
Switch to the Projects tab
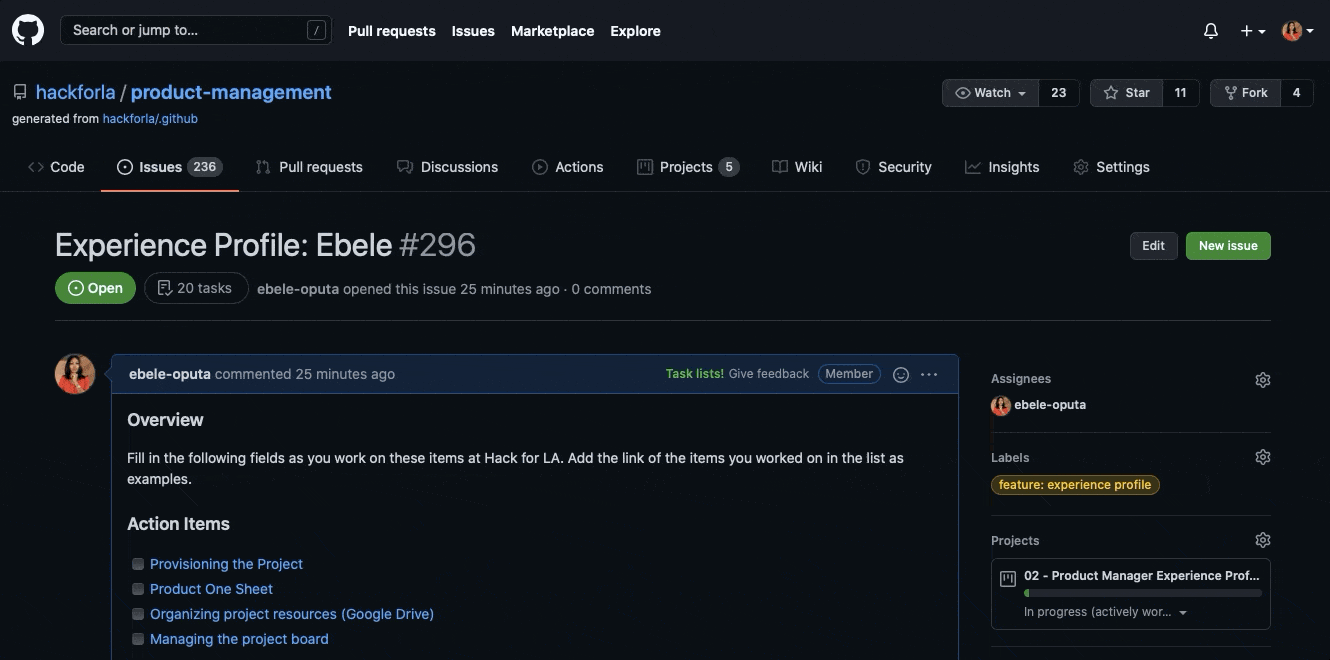[688, 167]
